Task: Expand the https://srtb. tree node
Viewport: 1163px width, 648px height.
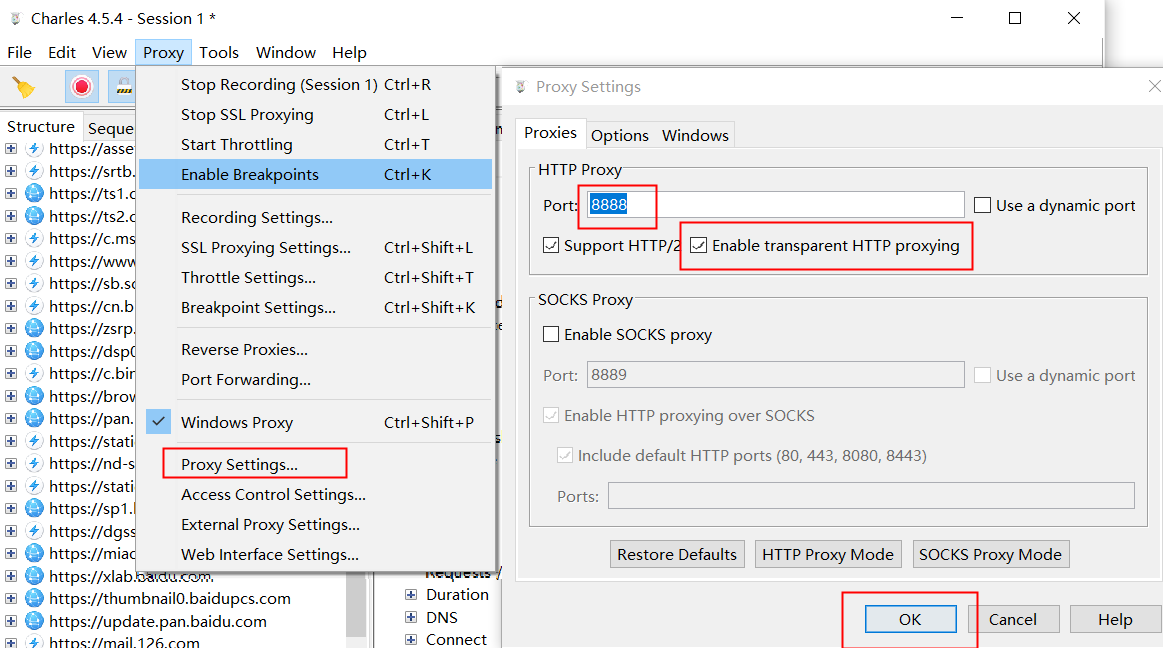Action: click(x=11, y=171)
